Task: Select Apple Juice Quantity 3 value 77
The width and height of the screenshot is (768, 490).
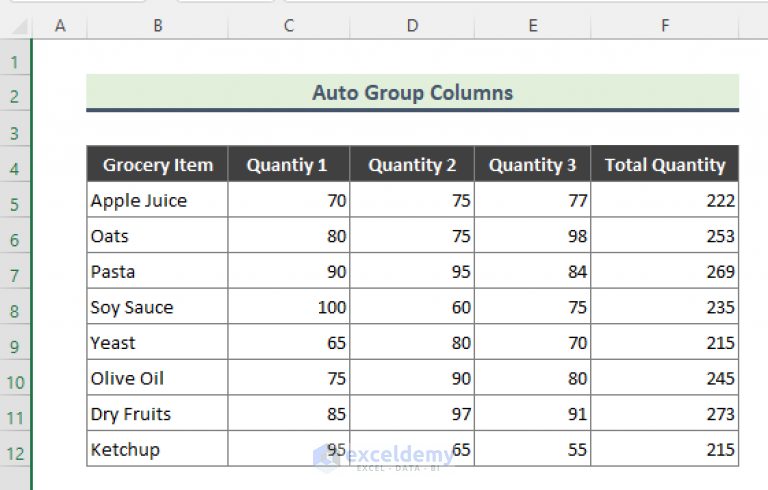Action: point(533,200)
